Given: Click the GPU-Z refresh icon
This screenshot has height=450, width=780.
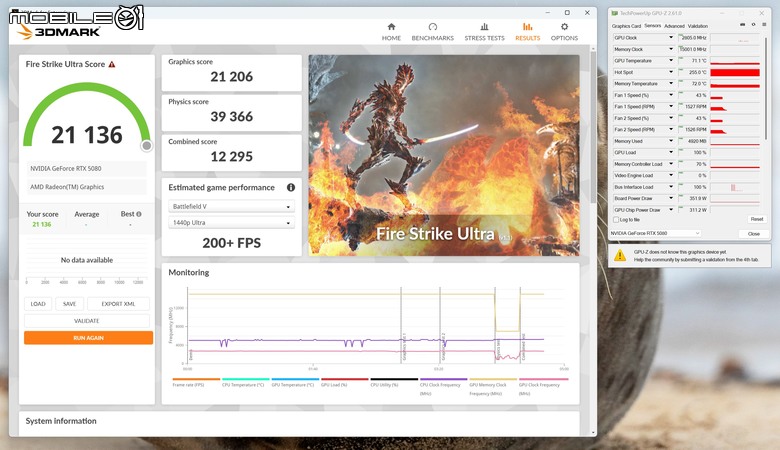Looking at the screenshot, I should (753, 25).
